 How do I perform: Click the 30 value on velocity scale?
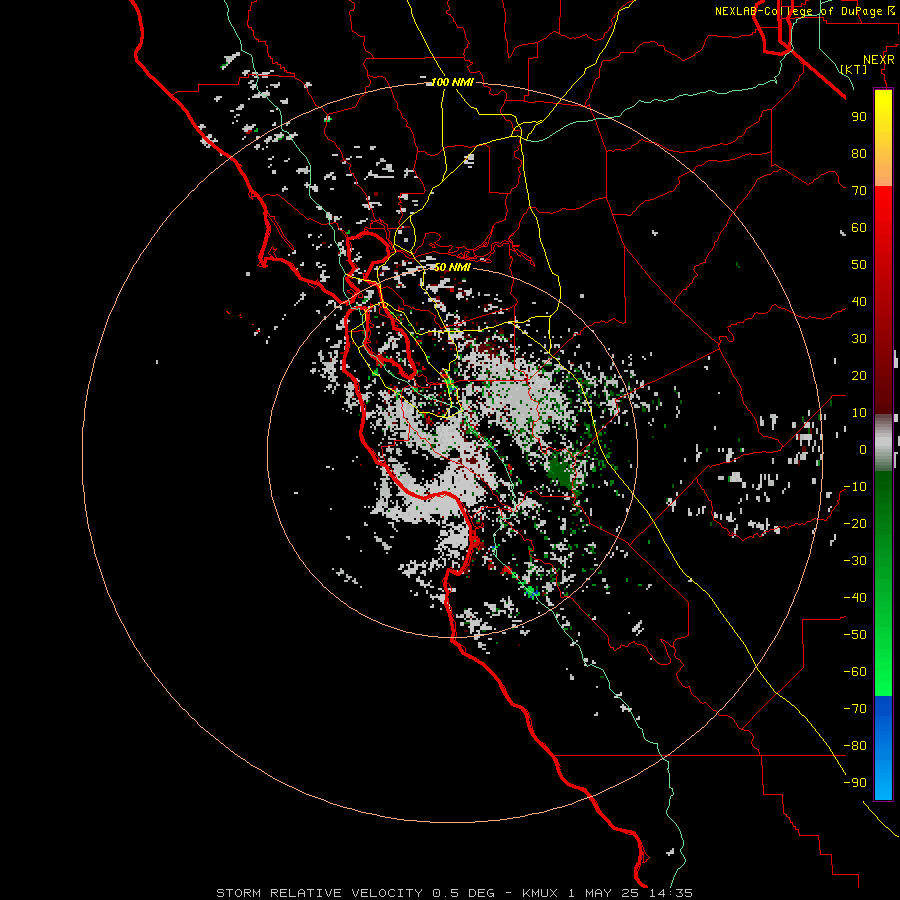point(859,339)
